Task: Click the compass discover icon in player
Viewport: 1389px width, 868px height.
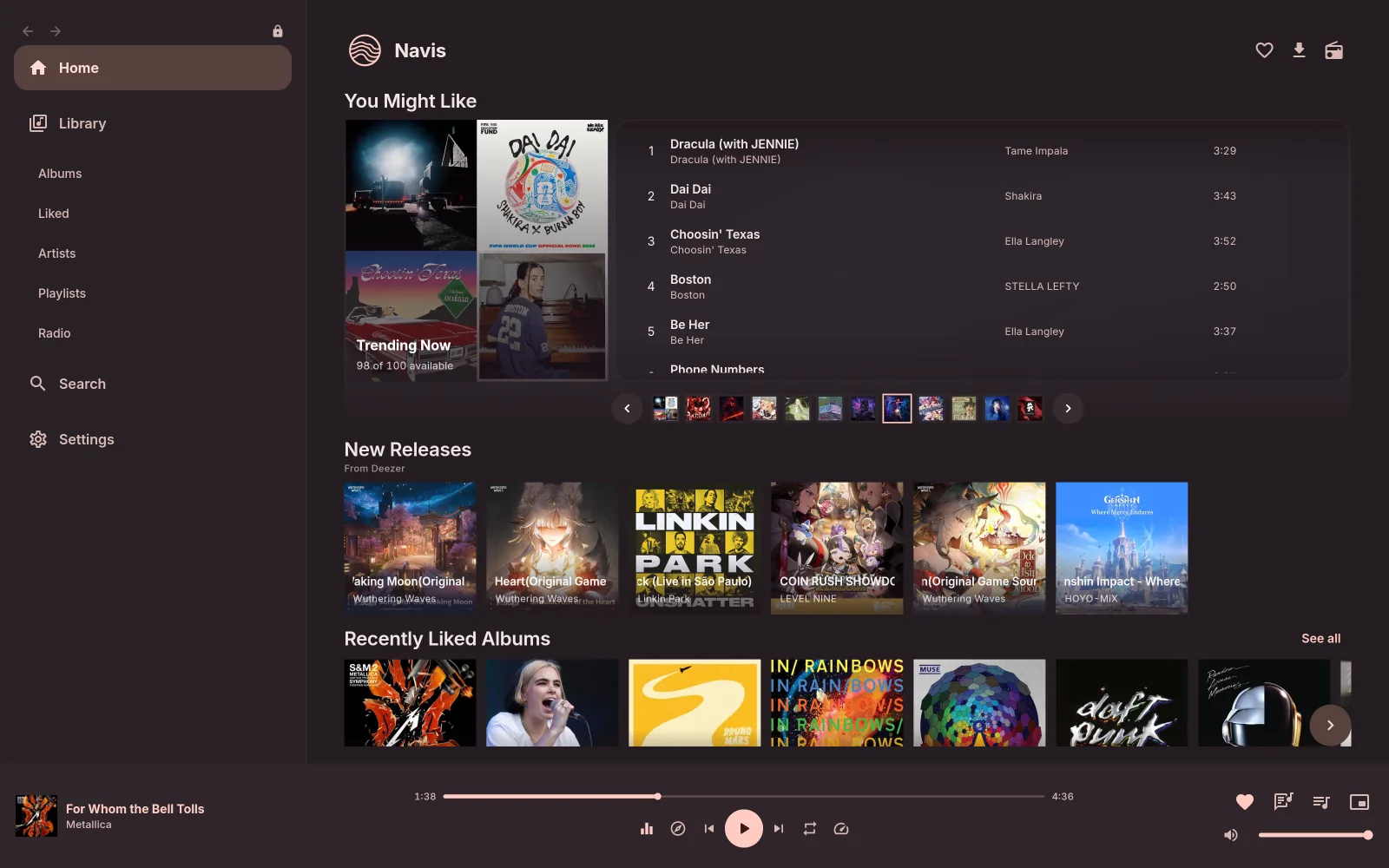Action: tap(678, 829)
